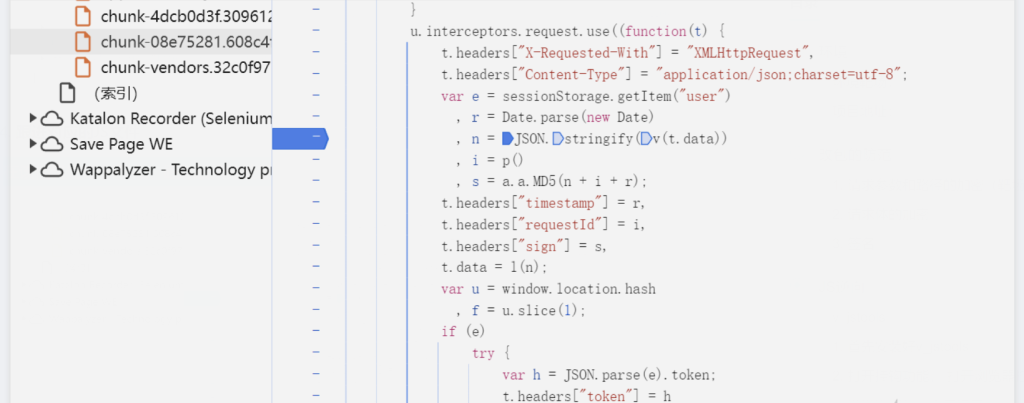Enable inline breakpoint before stringify
The image size is (1024, 403).
(x=557, y=139)
